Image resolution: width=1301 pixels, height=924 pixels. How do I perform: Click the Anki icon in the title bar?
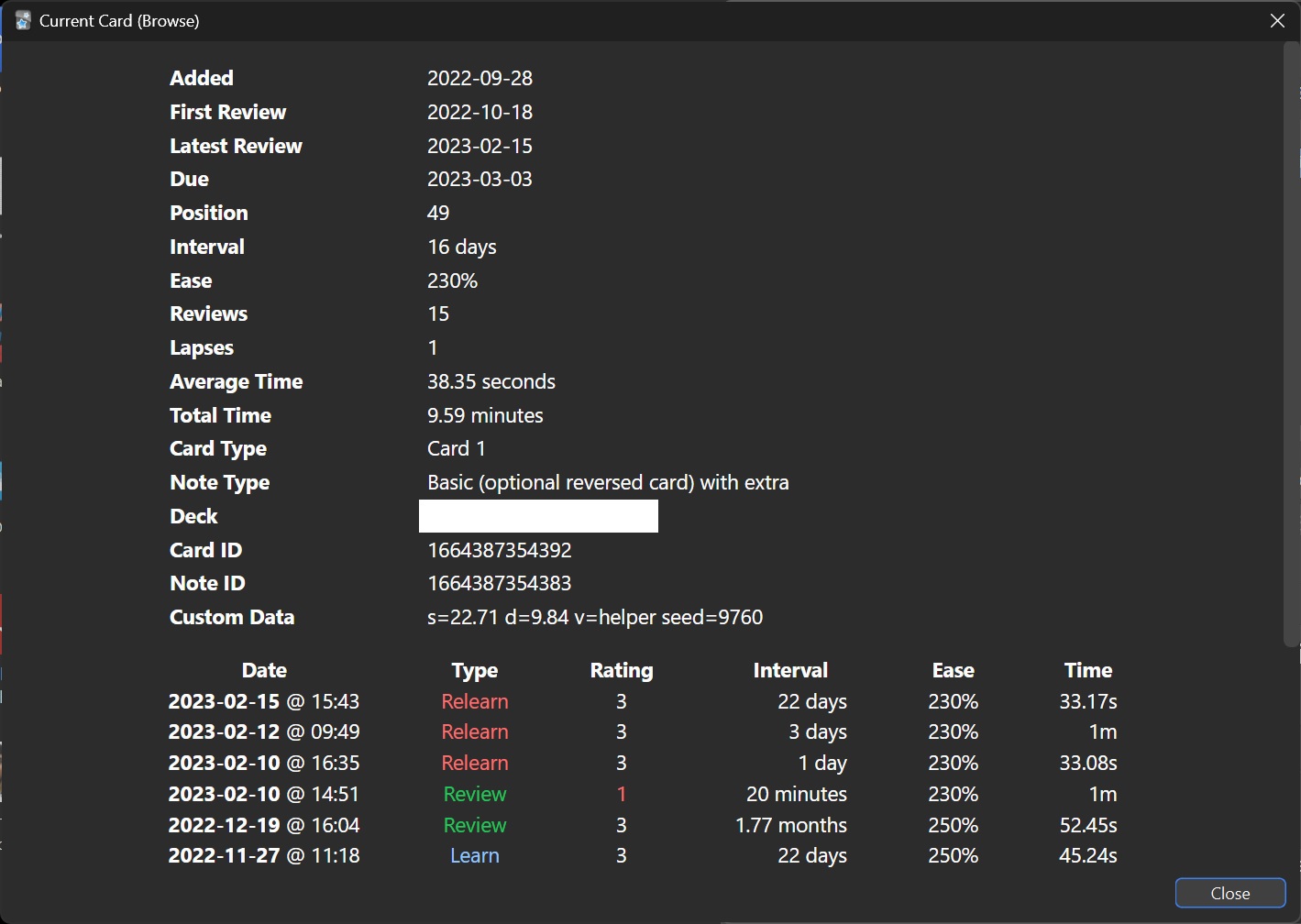point(21,20)
